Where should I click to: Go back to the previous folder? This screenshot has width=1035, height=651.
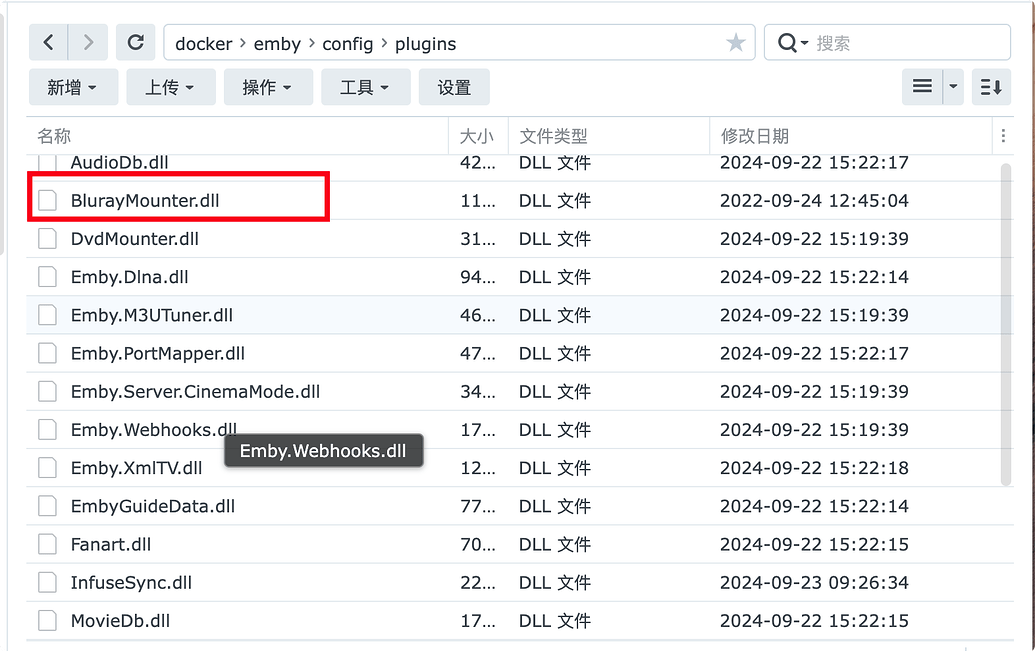(x=48, y=43)
